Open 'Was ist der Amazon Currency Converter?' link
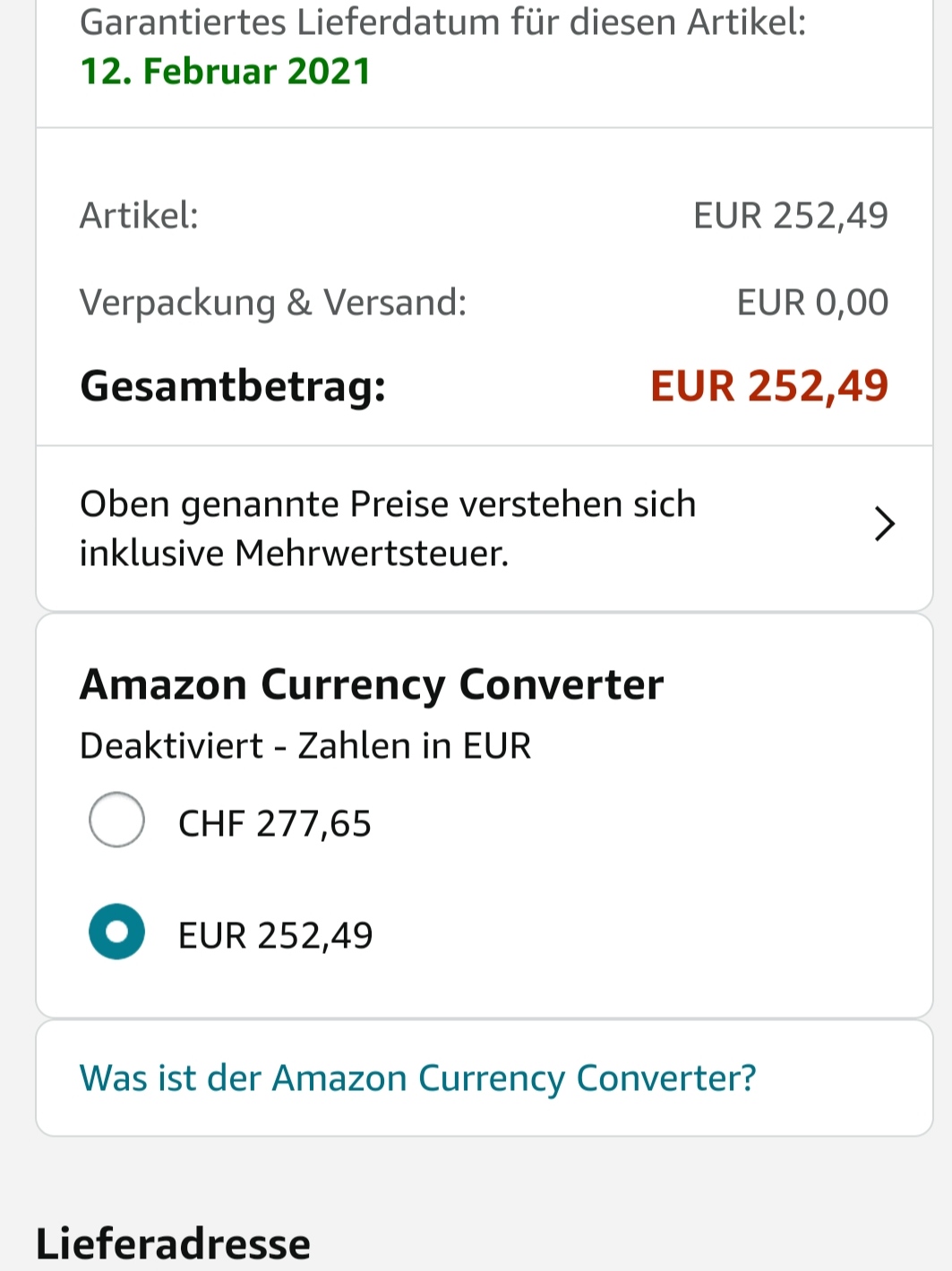952x1271 pixels. (417, 1078)
